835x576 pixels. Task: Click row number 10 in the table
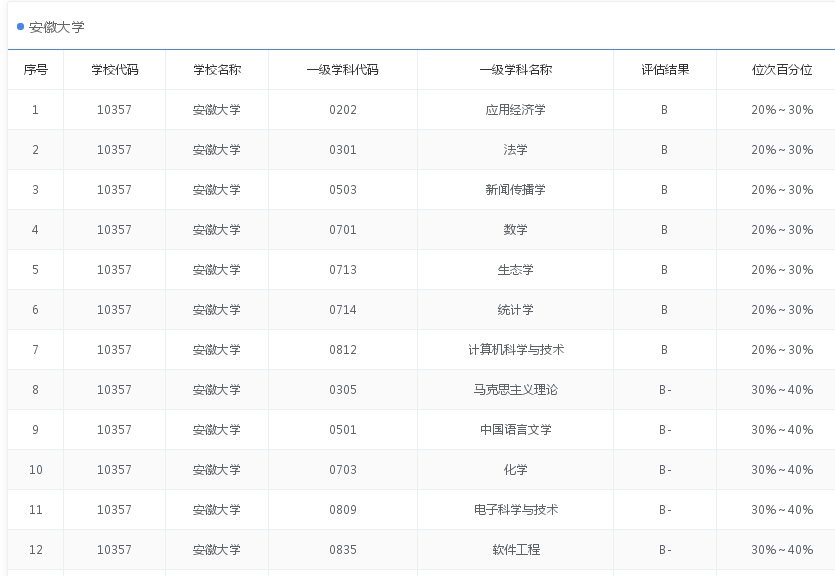click(35, 469)
